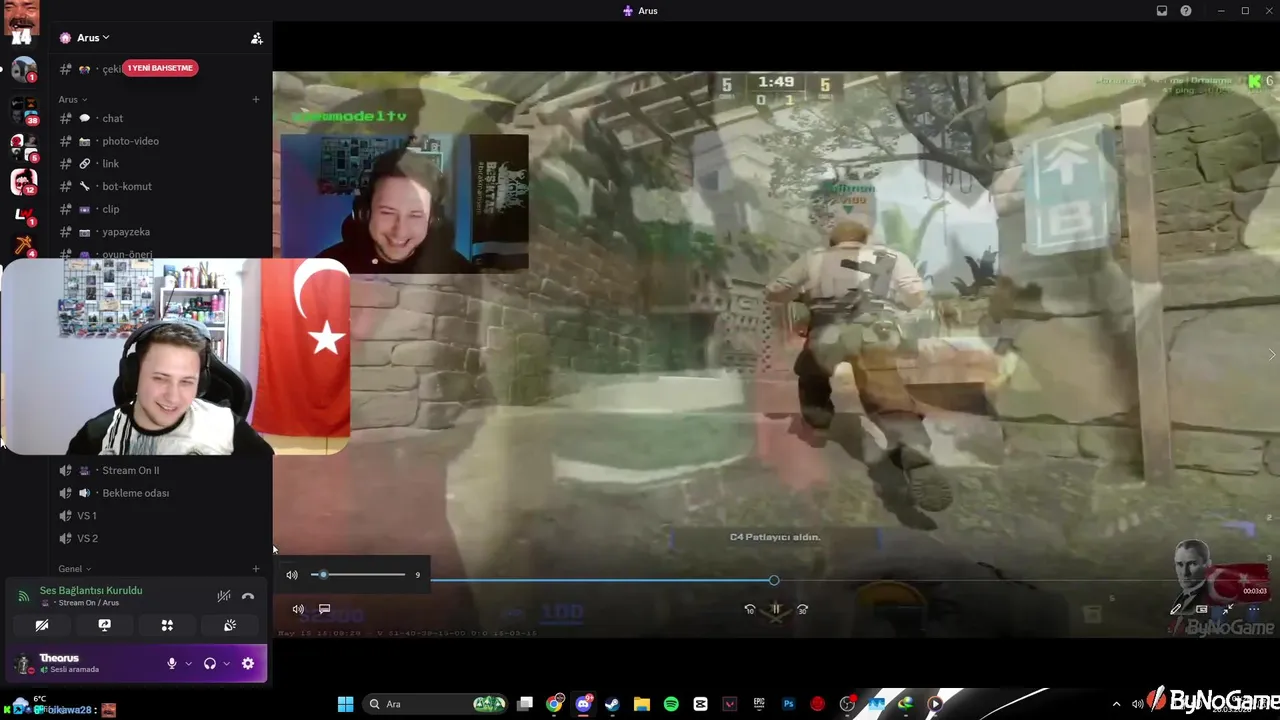1280x720 pixels.
Task: Click the 1 YENİ BAHSETME badge
Action: click(160, 68)
